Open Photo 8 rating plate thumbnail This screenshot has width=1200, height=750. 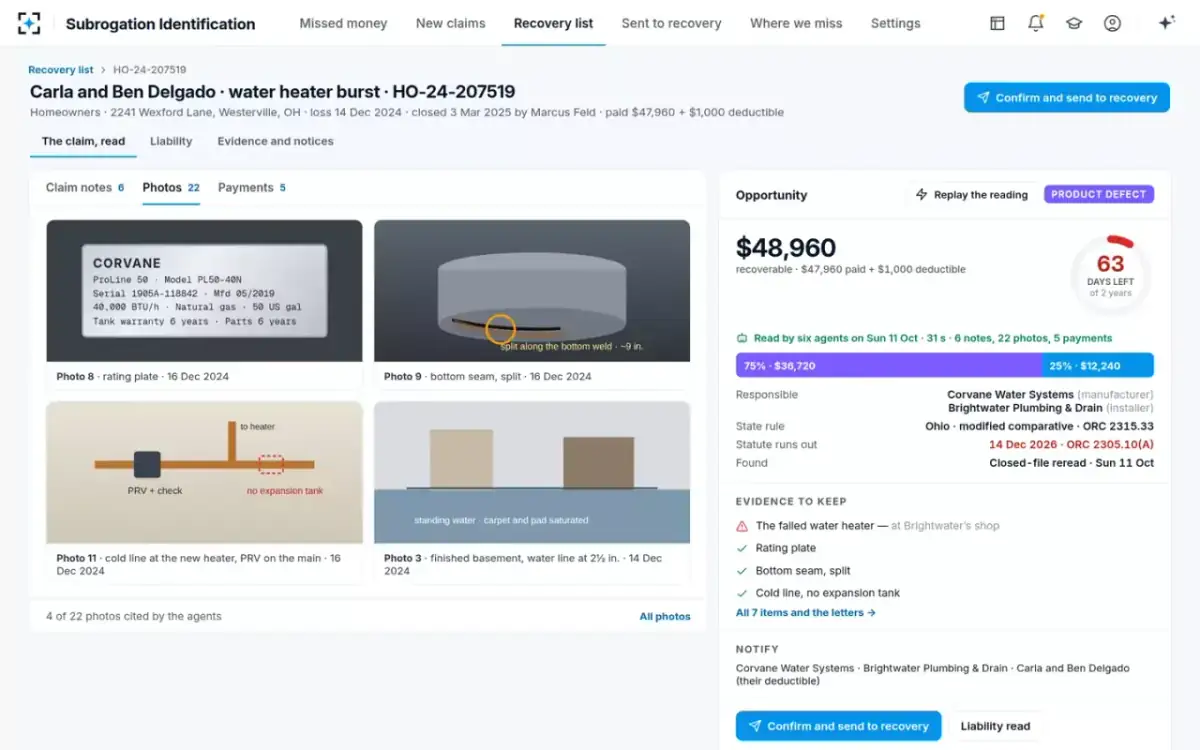pyautogui.click(x=204, y=291)
